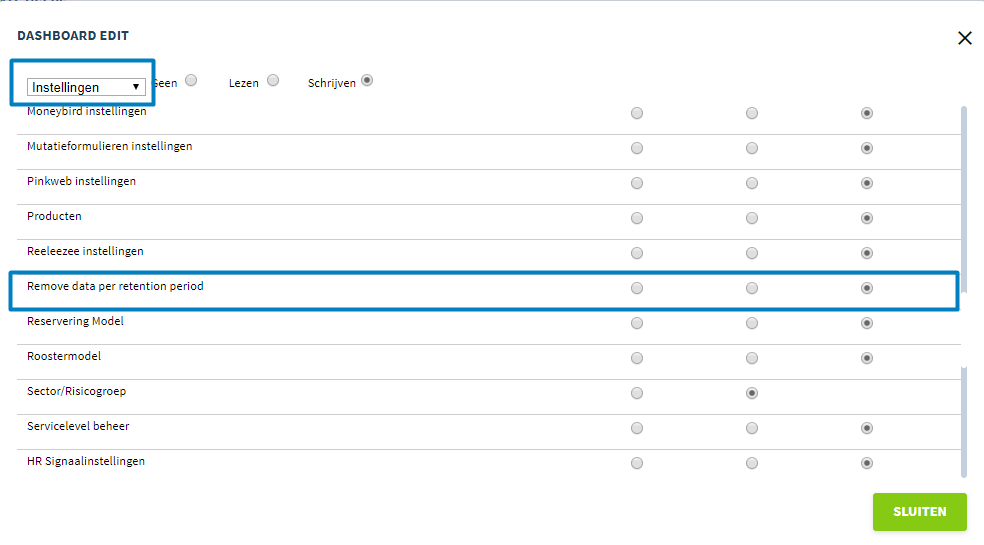Select the Remove data per retention period row label
Viewport: 984px width, 545px height.
point(115,286)
